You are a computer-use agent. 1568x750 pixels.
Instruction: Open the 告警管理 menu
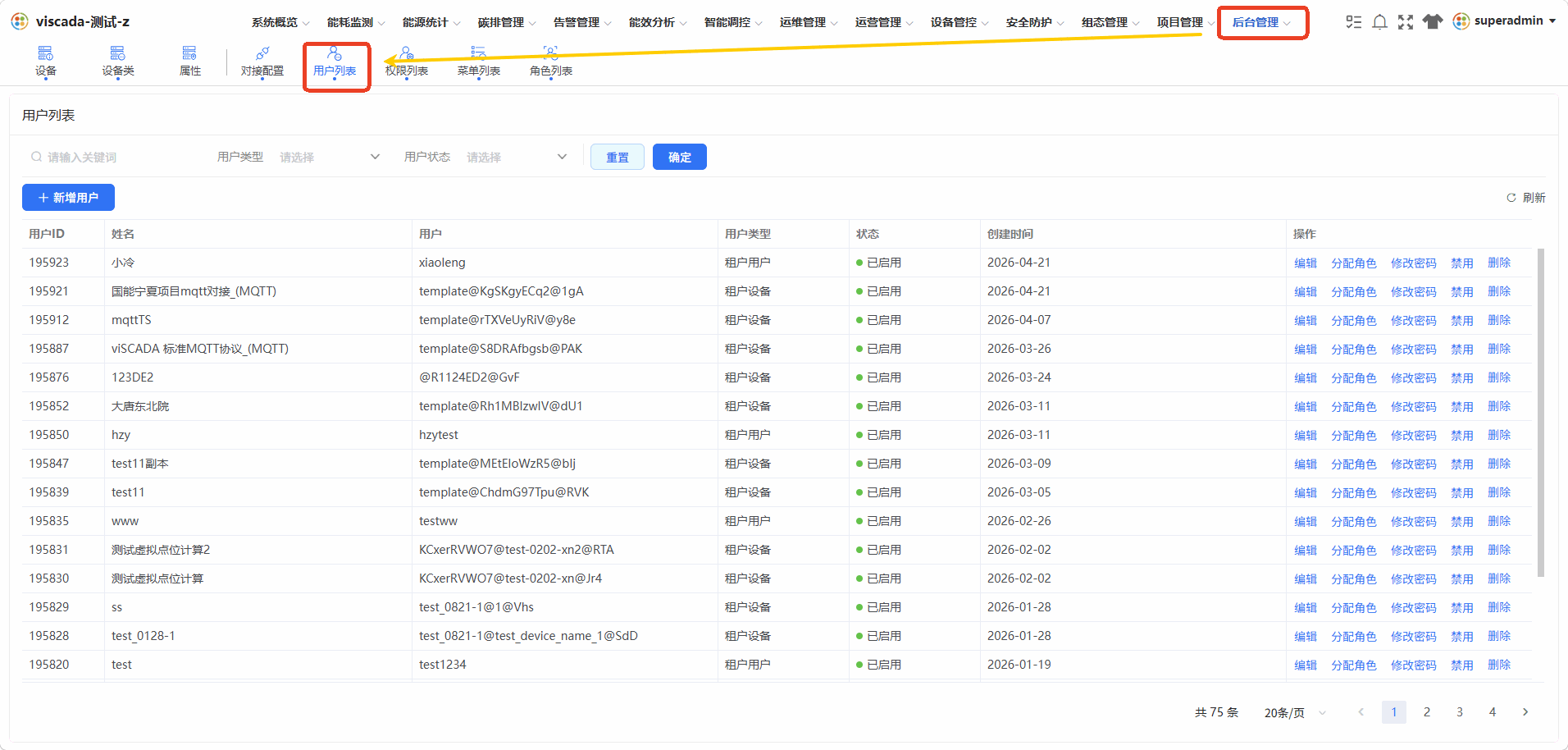point(582,22)
